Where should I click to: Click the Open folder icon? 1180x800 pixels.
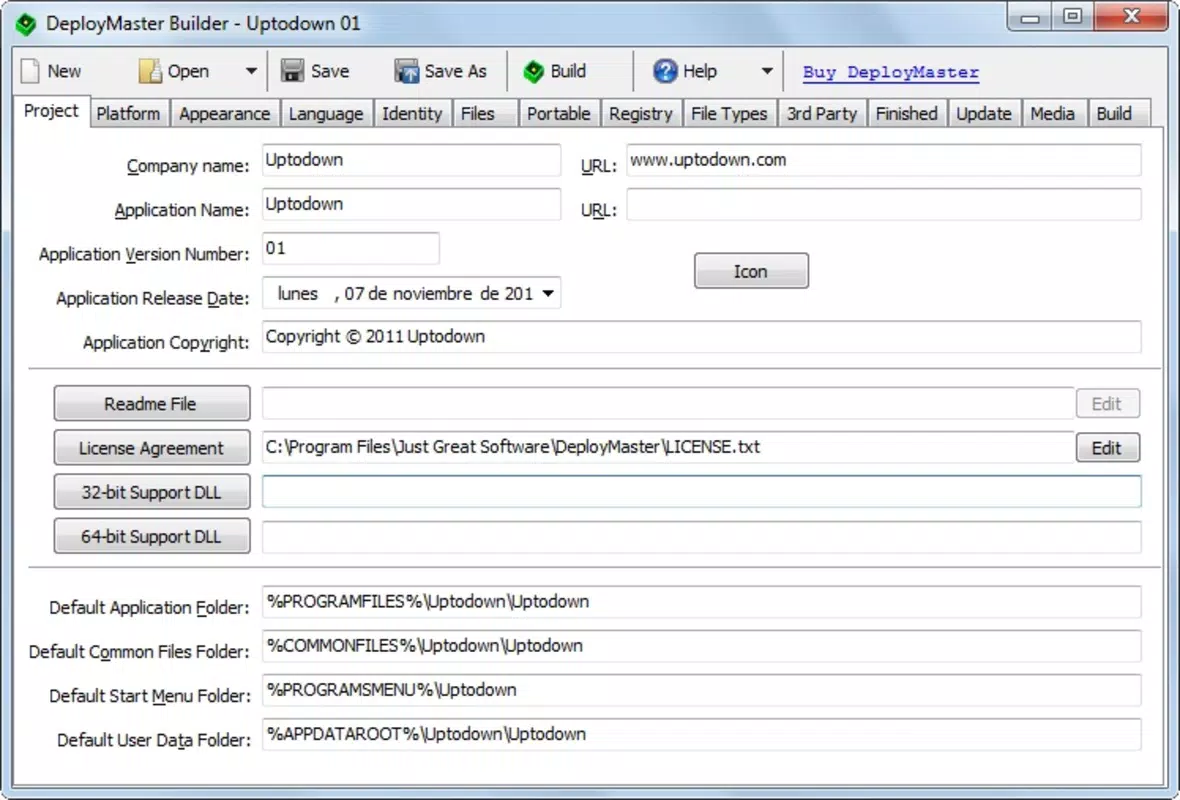pyautogui.click(x=150, y=71)
